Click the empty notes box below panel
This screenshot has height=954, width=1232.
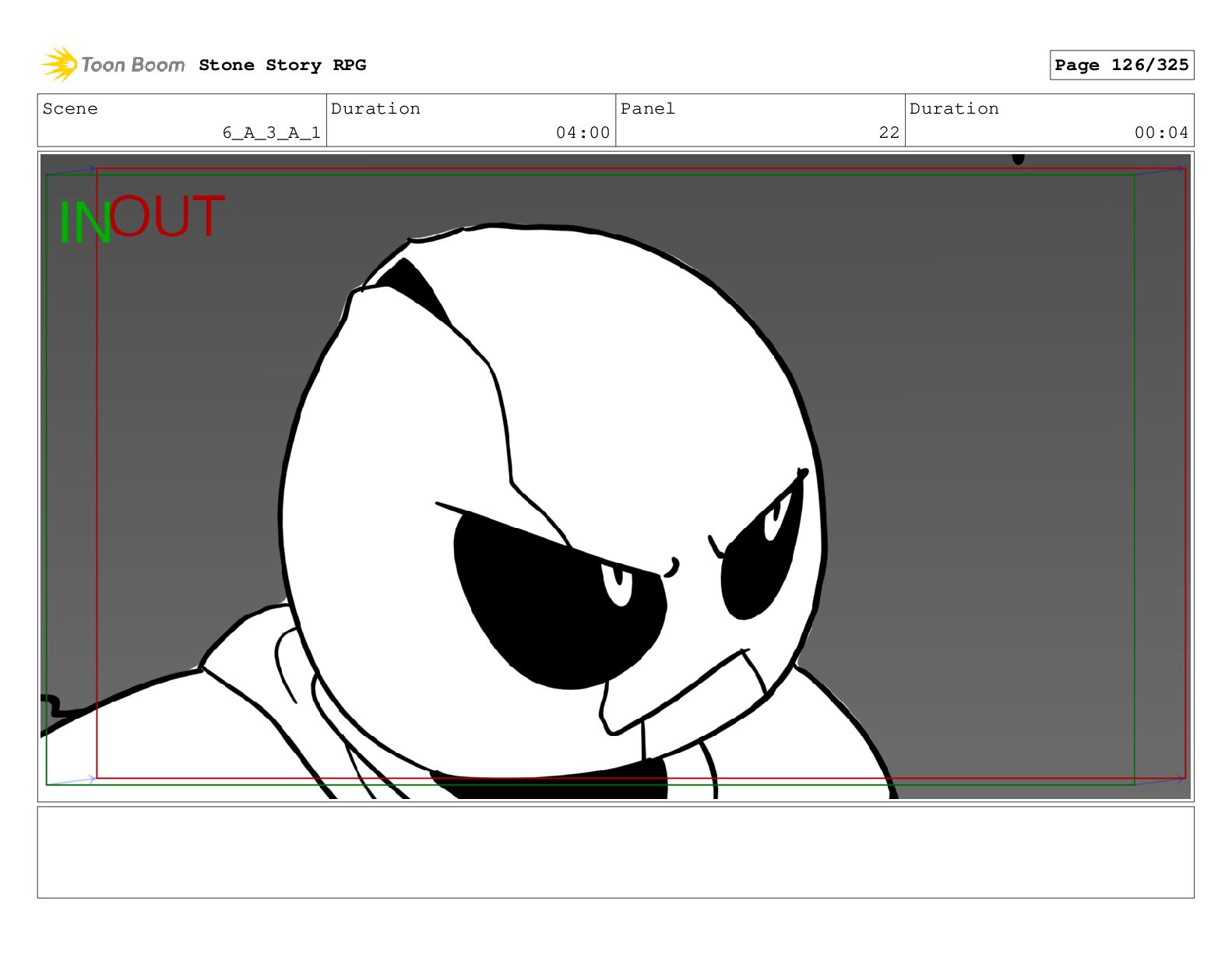615,852
